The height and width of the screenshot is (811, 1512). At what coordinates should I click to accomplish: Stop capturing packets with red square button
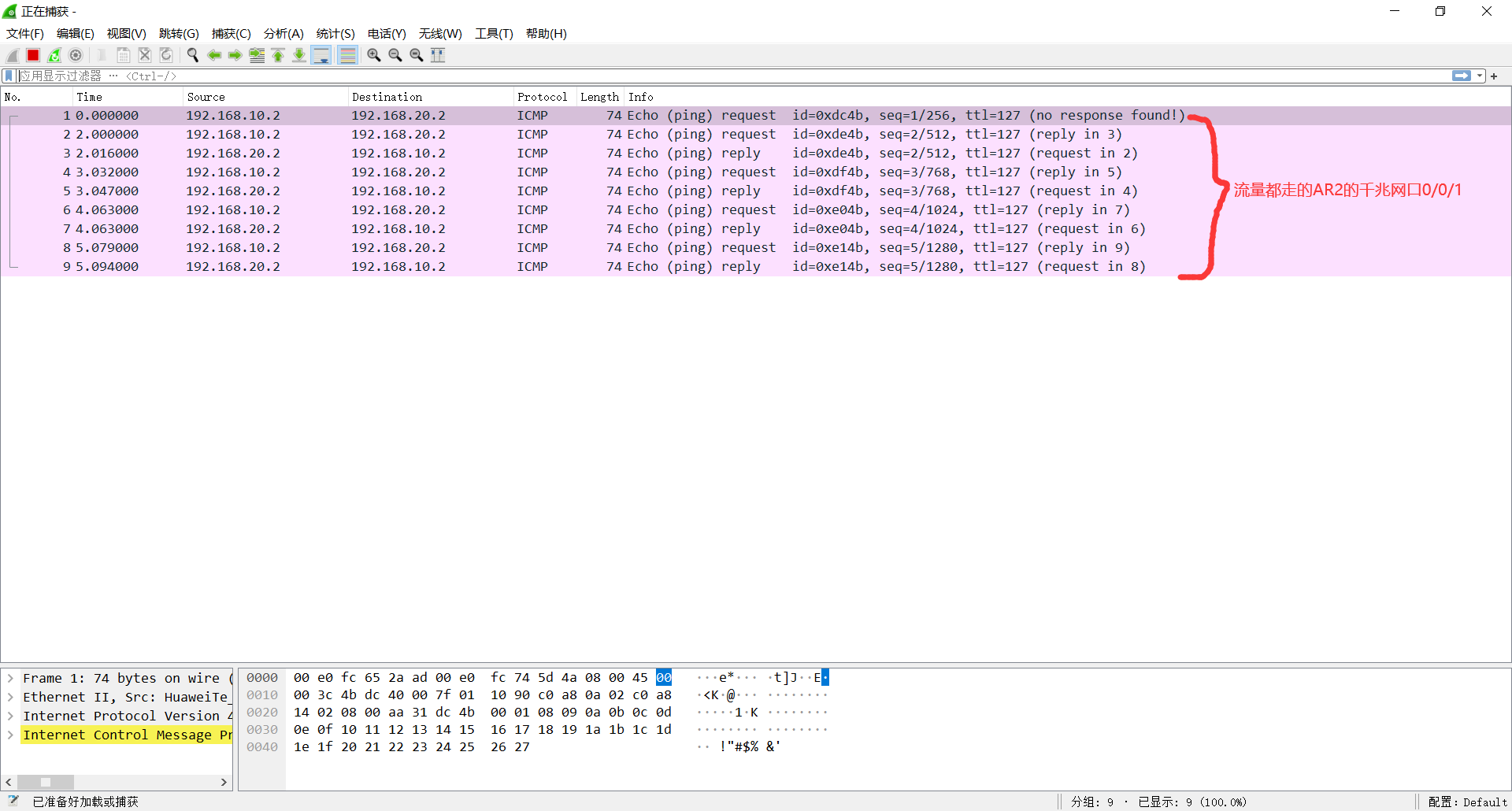point(33,55)
